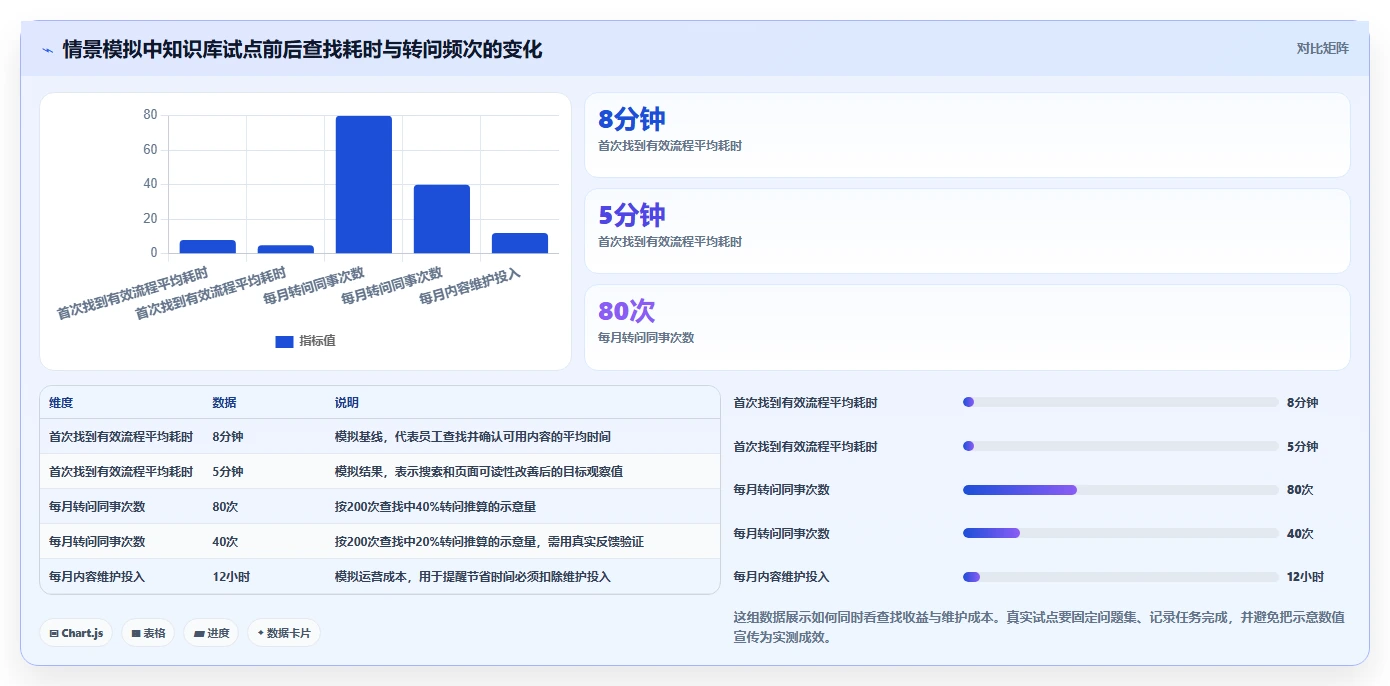Click the 数据 column header
This screenshot has height=686, width=1390.
pos(224,403)
